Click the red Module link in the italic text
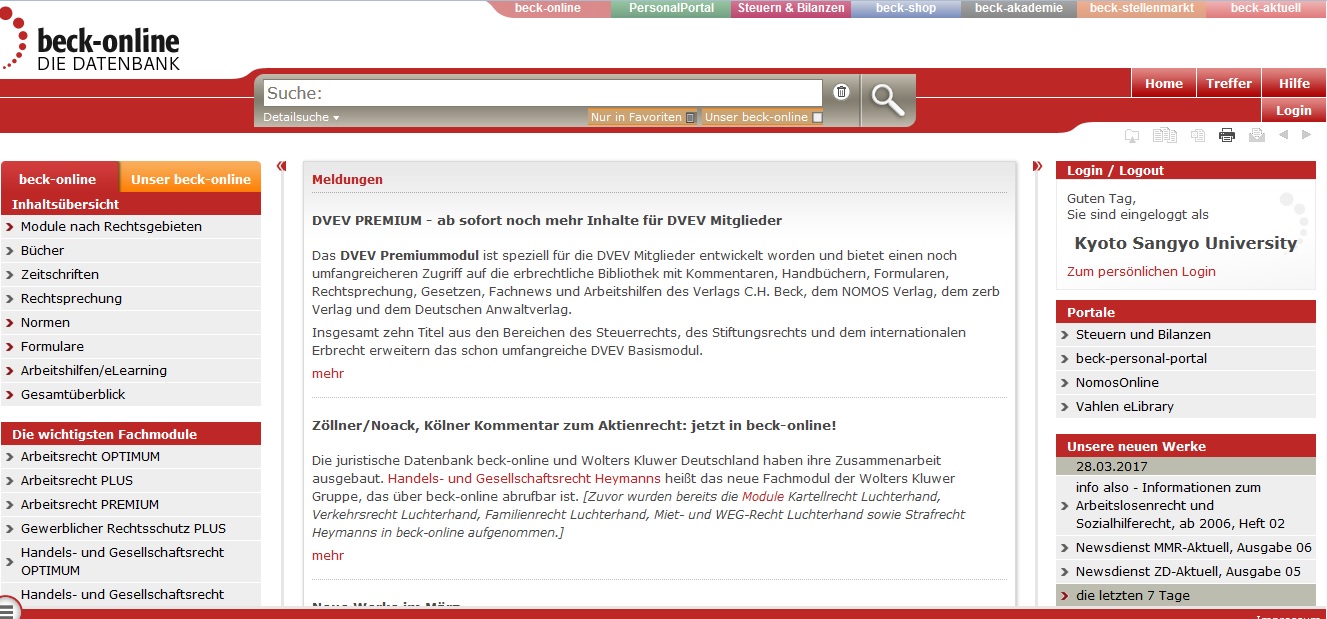This screenshot has width=1327, height=619. [763, 497]
